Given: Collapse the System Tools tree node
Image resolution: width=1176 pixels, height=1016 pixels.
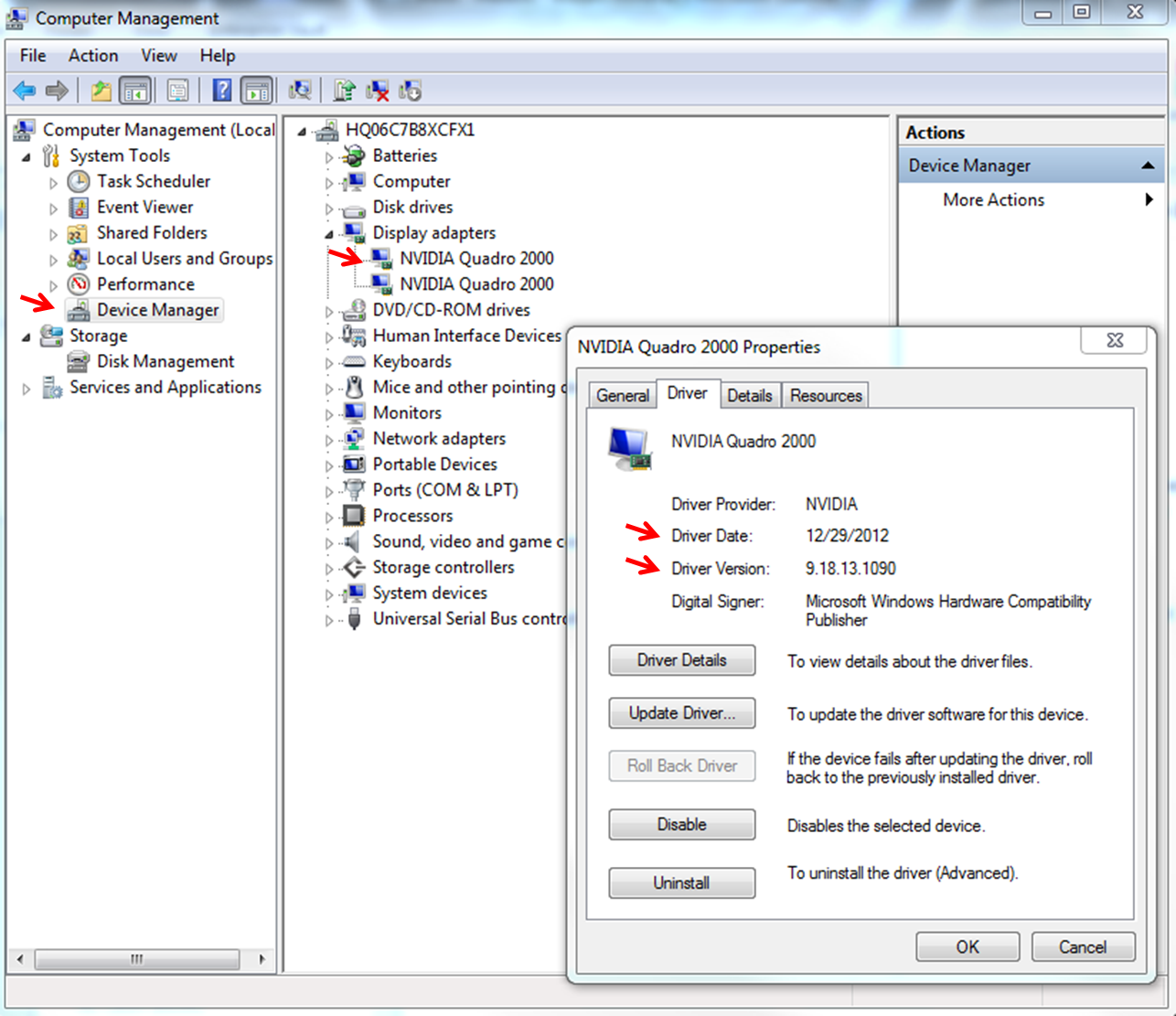Looking at the screenshot, I should [x=27, y=157].
